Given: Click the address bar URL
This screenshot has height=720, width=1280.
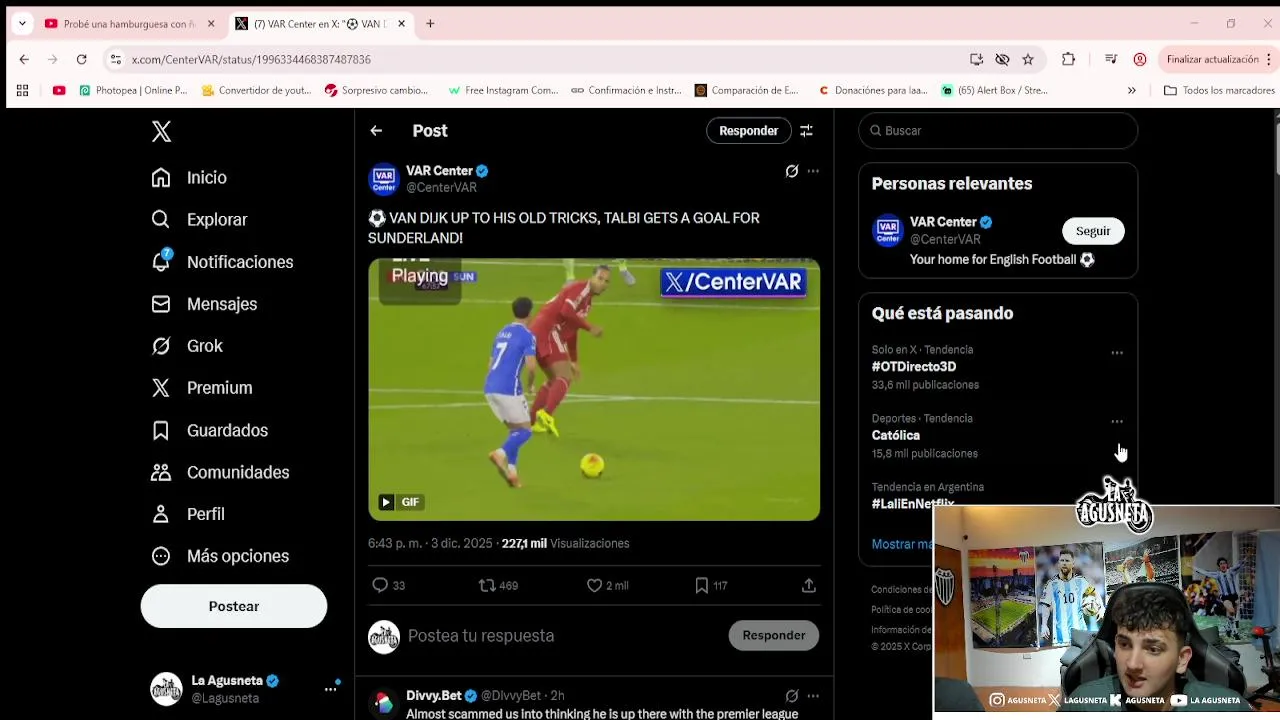Looking at the screenshot, I should [x=251, y=59].
